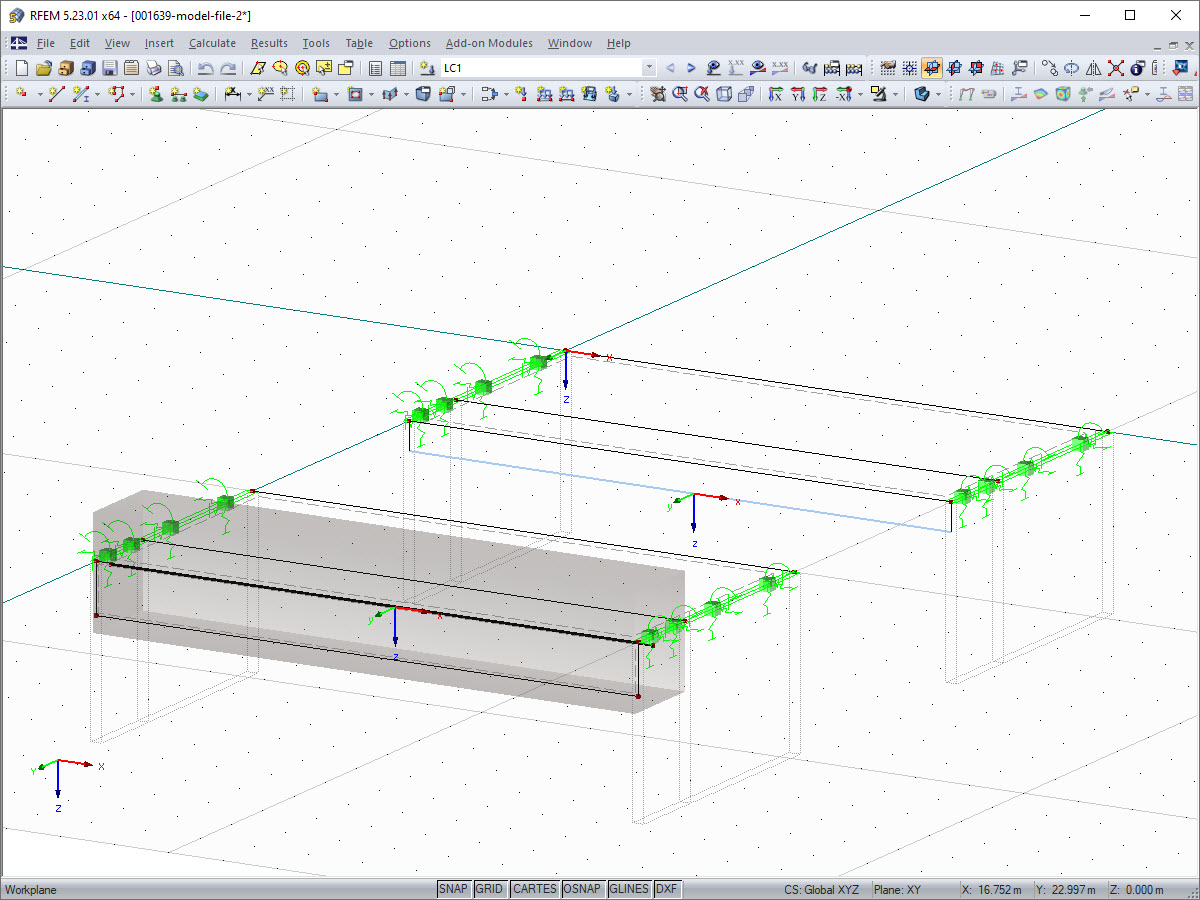Expand the new node tool dropdown arrow
The image size is (1200, 900).
39,94
